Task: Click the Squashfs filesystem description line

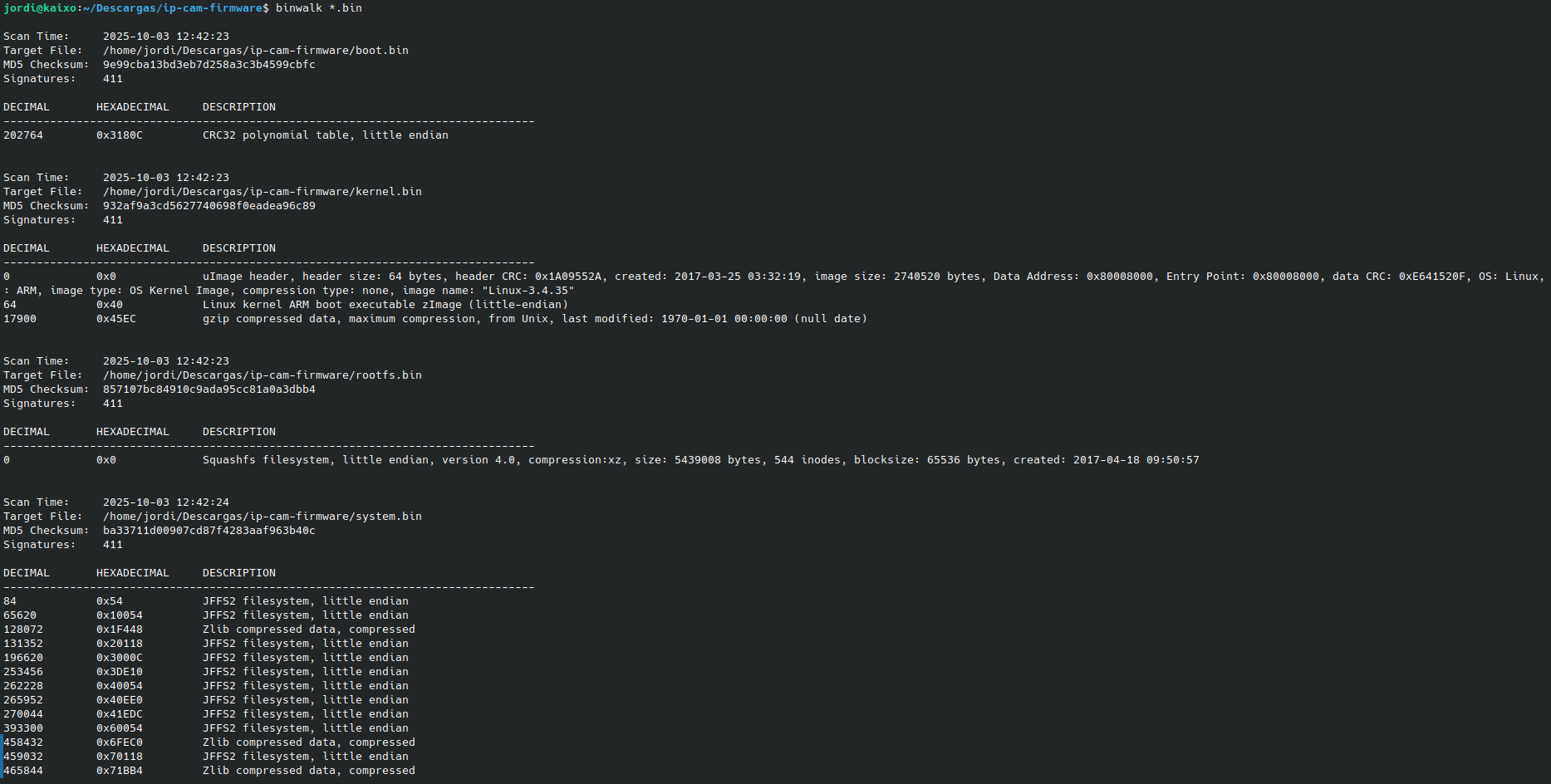Action: click(x=700, y=460)
